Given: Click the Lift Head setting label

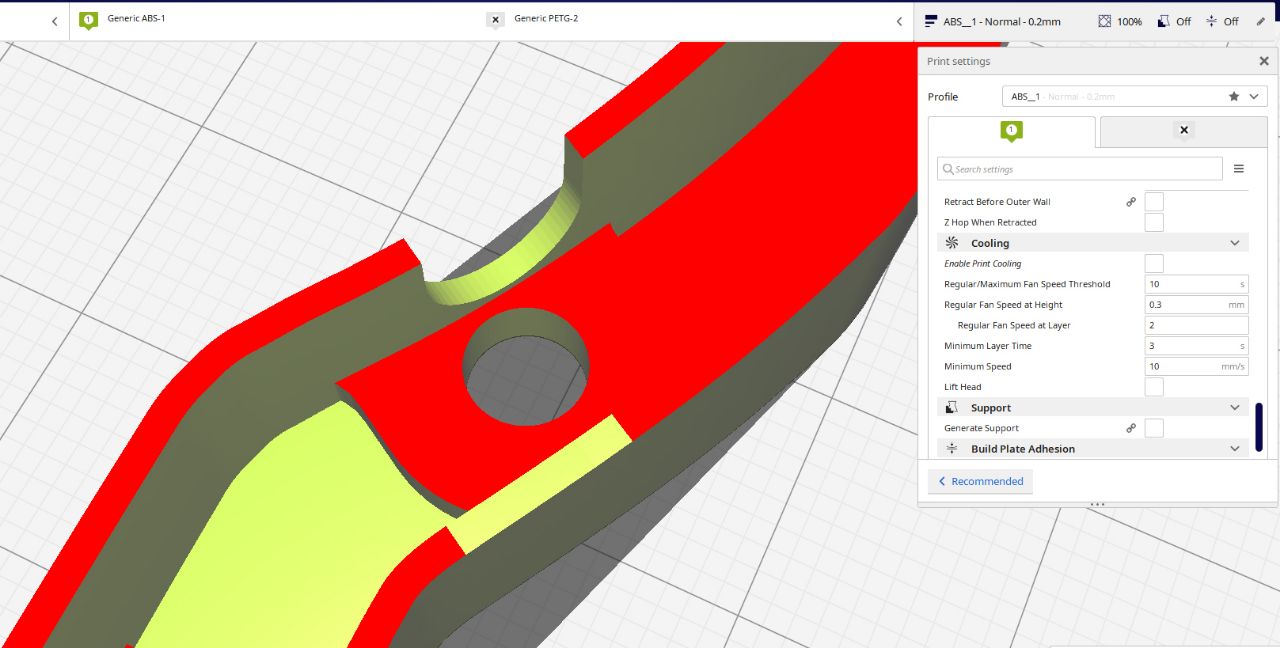Looking at the screenshot, I should tap(963, 387).
